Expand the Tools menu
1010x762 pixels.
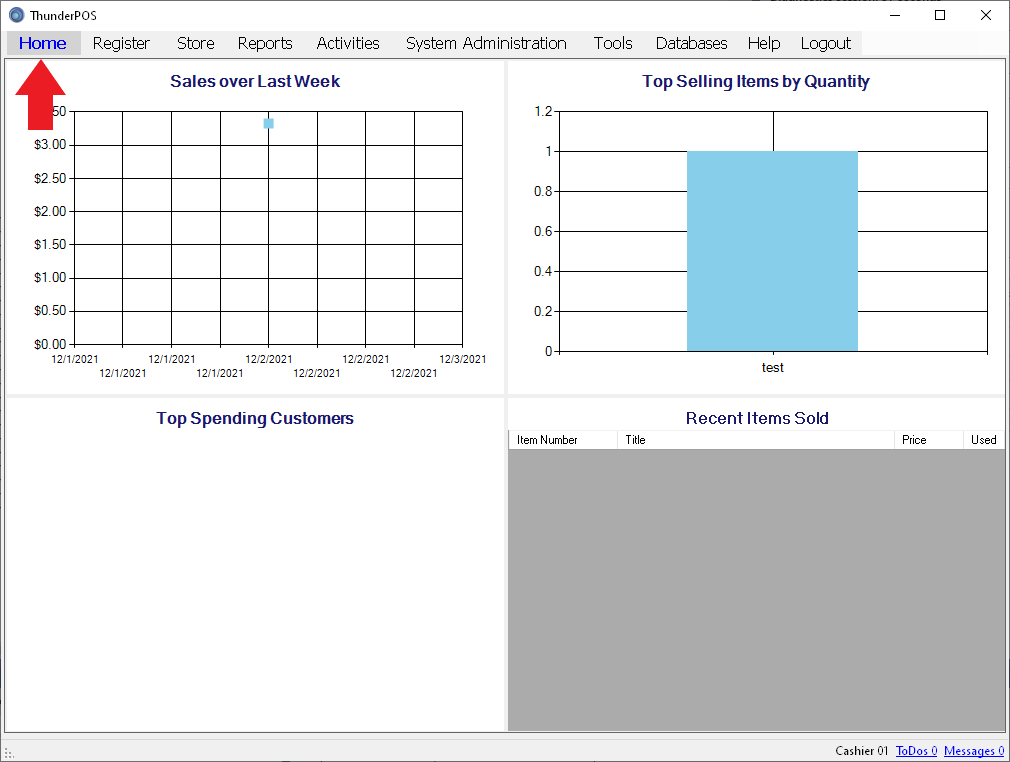point(613,43)
